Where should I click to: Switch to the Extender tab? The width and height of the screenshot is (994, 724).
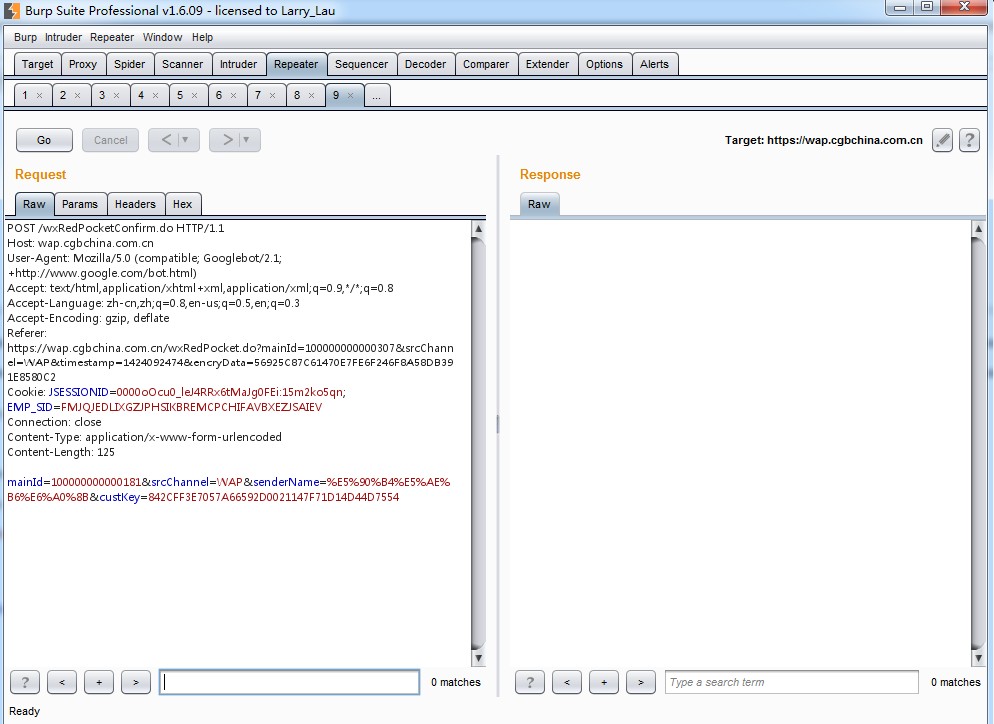[x=548, y=64]
